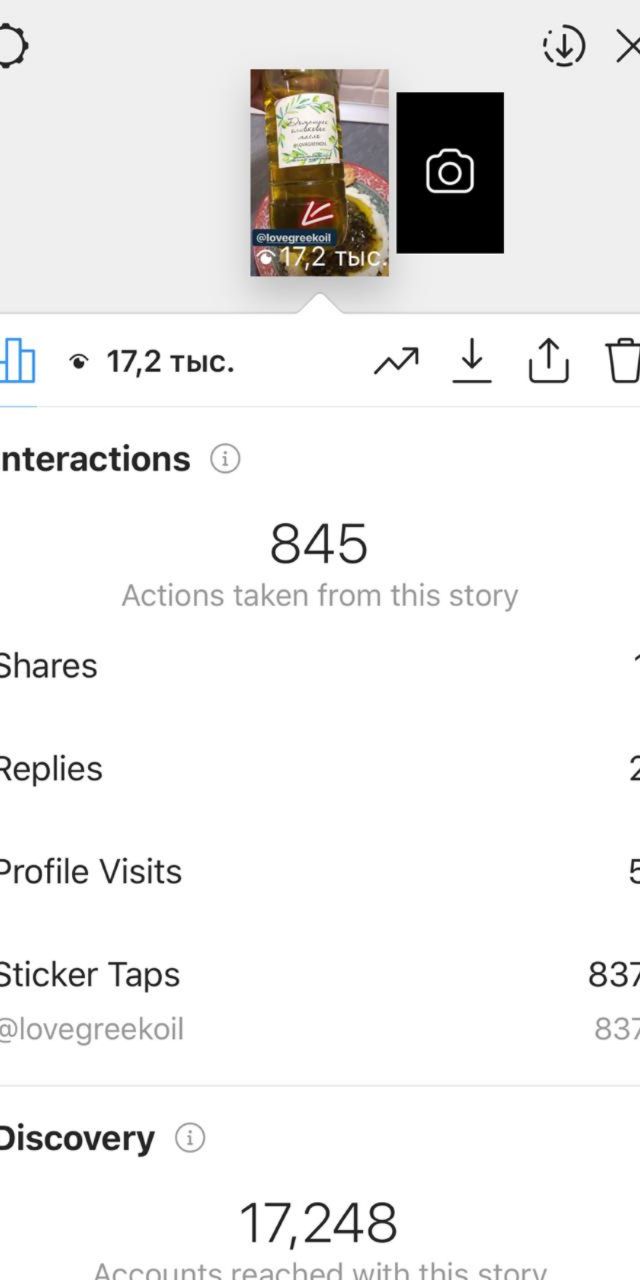
Task: Open the viewers list showing 17,2 тыс.
Action: 151,362
